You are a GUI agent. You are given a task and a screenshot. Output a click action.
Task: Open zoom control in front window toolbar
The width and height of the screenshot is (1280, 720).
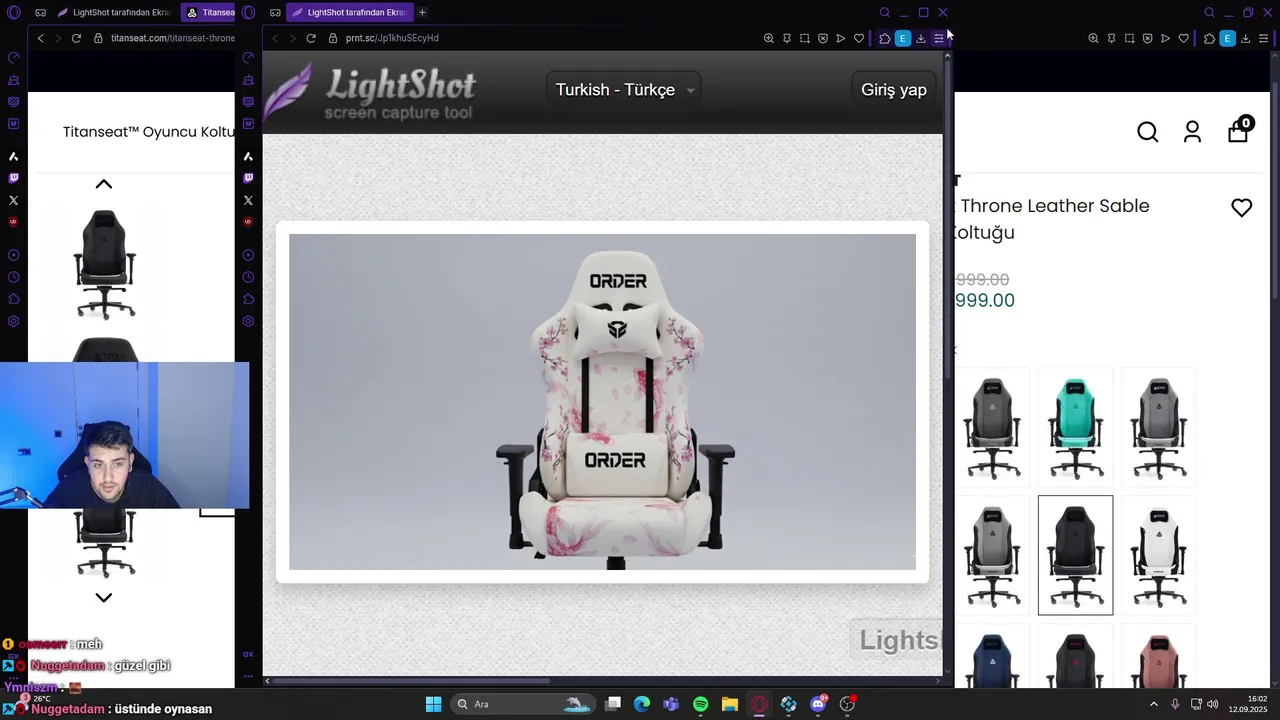[x=769, y=38]
